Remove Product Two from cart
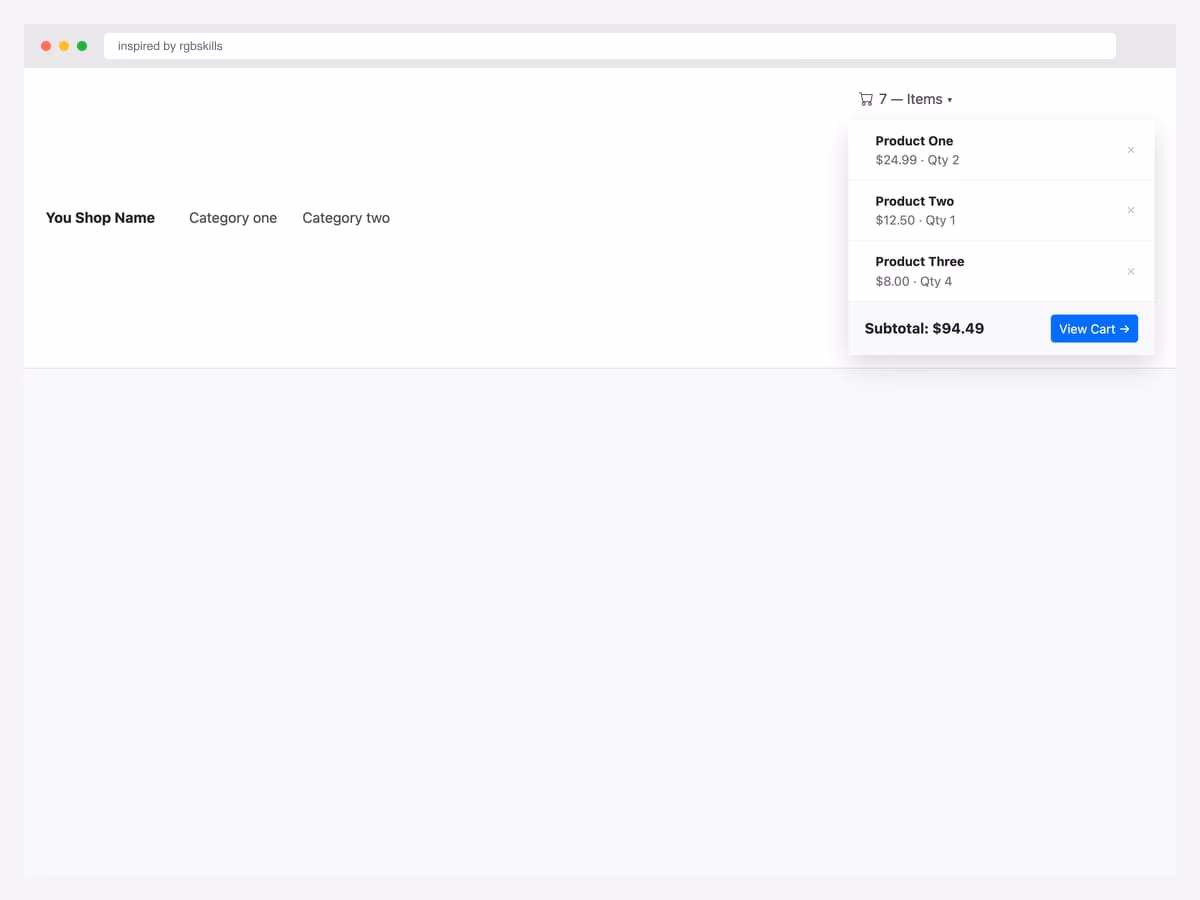Viewport: 1200px width, 900px height. pos(1131,210)
